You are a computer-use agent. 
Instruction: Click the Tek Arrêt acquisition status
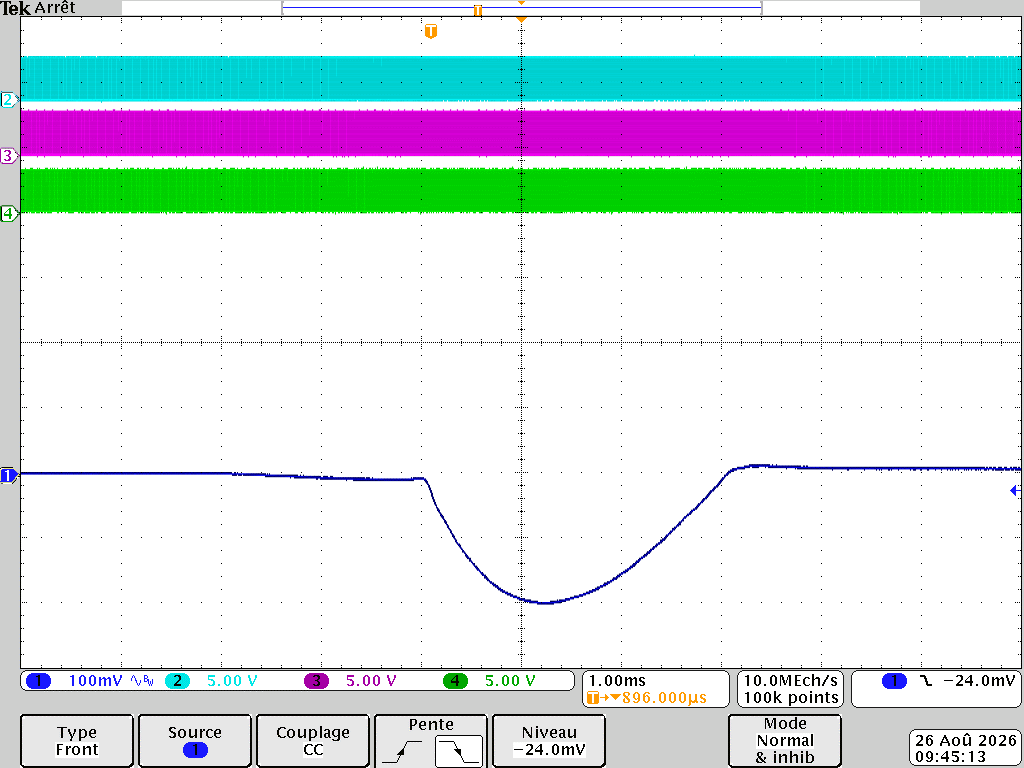(38, 8)
